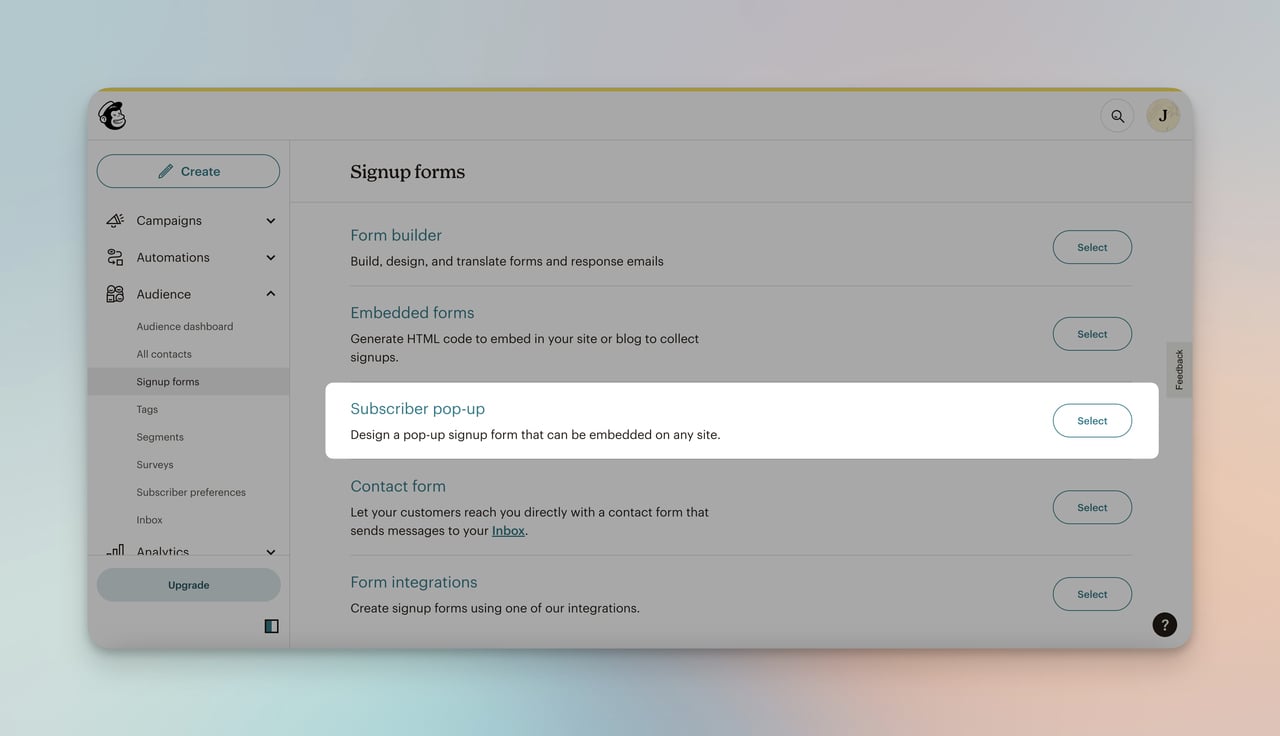Collapse the Audience chevron
Viewport: 1280px width, 736px height.
pos(270,294)
